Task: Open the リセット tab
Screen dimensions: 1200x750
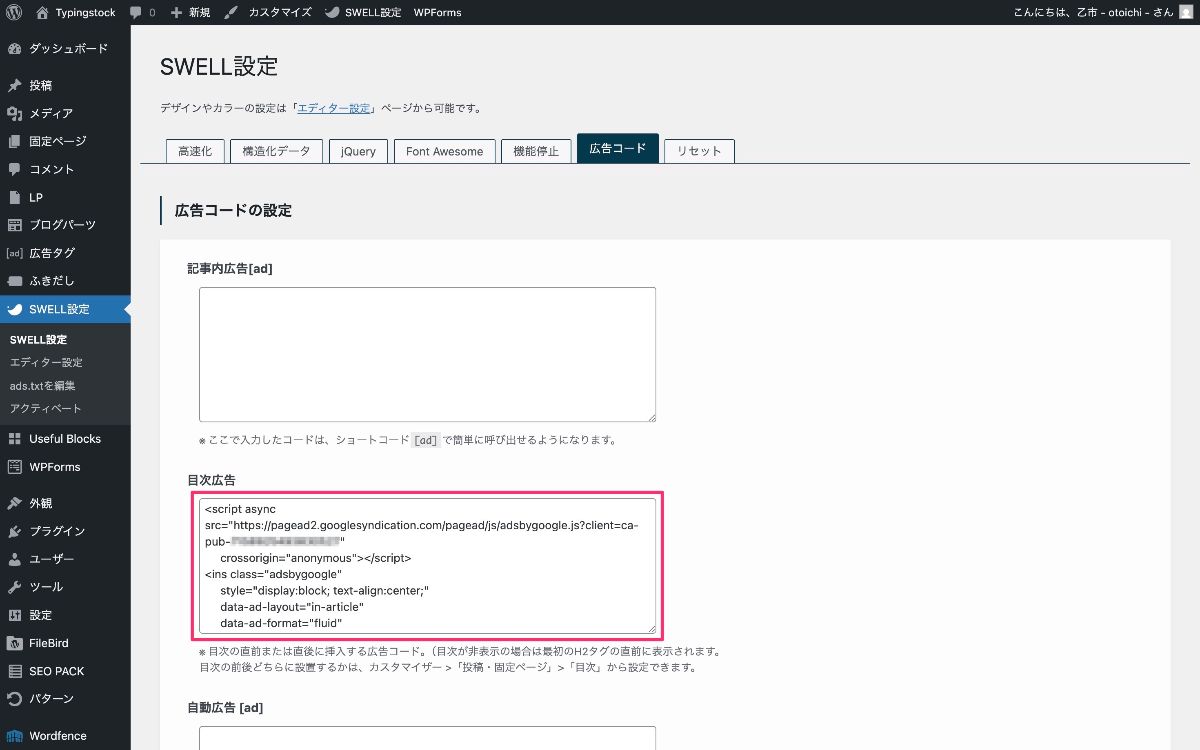Action: (699, 151)
